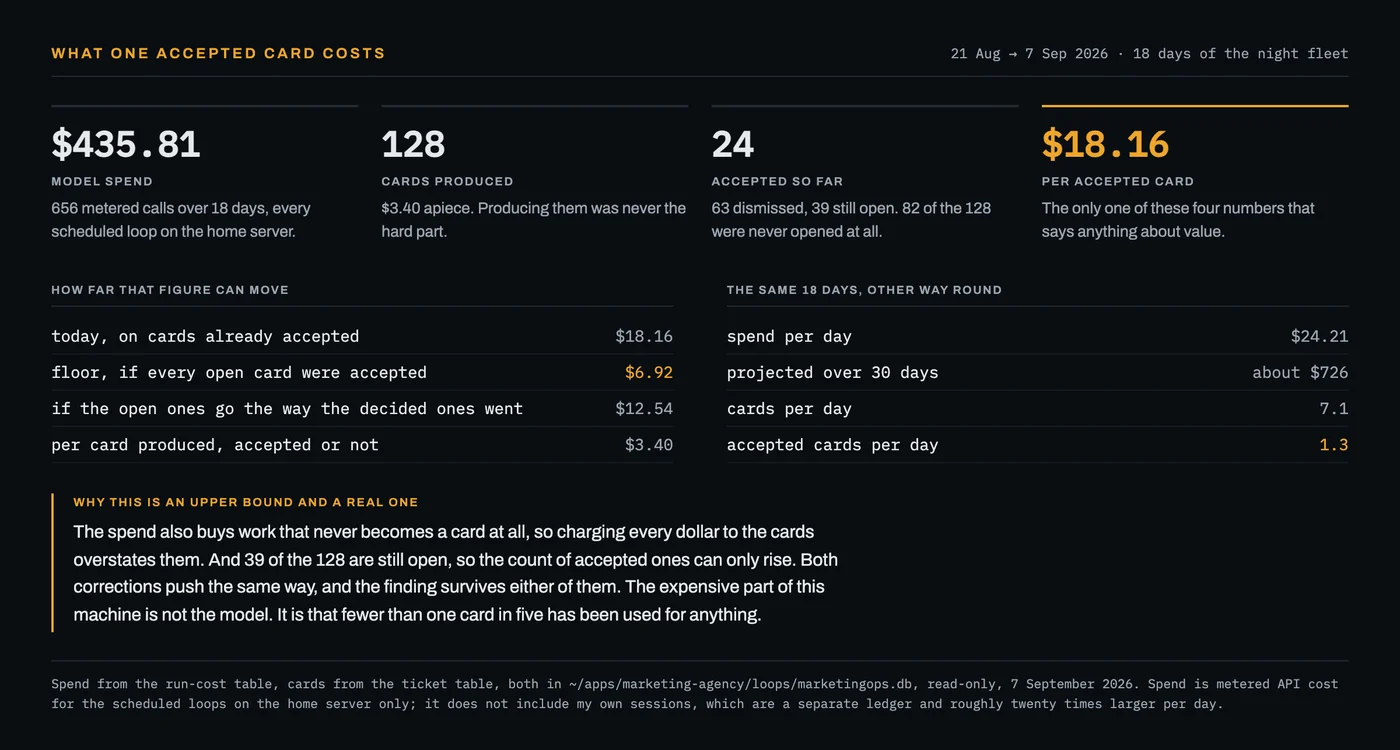Viewport: 1400px width, 750px height.
Task: Click '656 metered calls over 18 days' description
Action: 181,220
